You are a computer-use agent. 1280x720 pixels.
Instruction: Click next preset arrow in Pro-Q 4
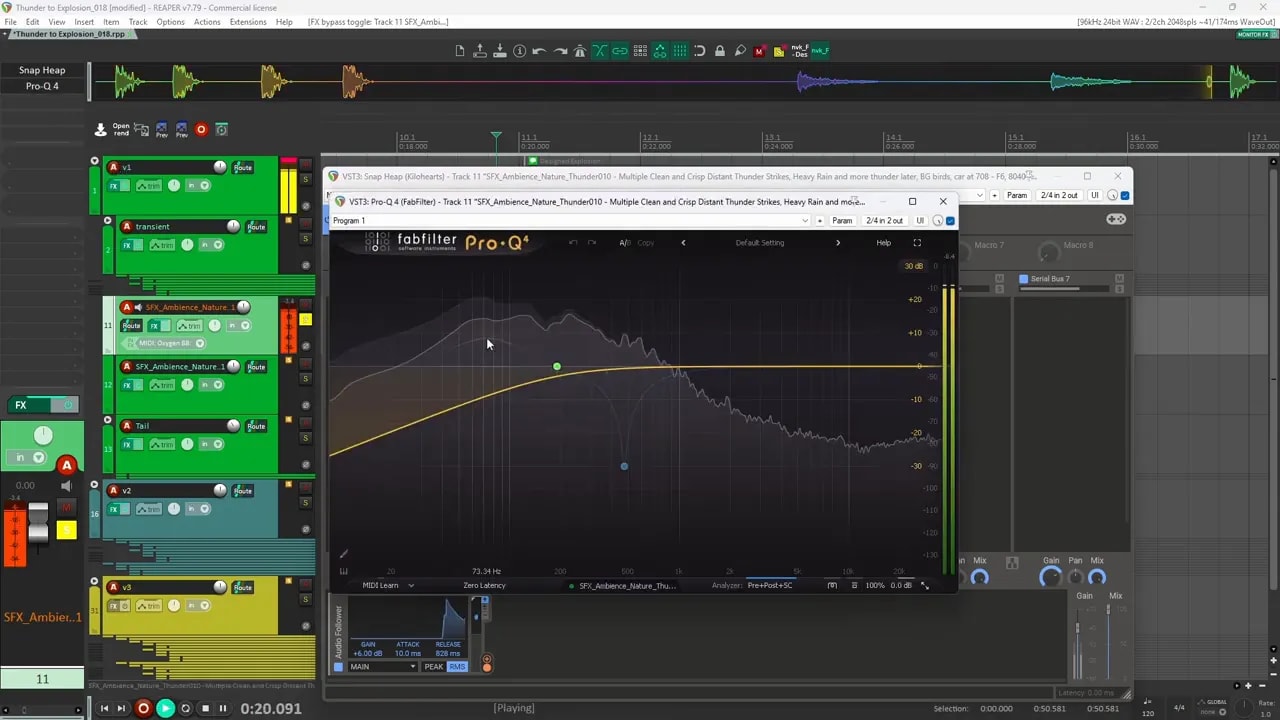838,243
